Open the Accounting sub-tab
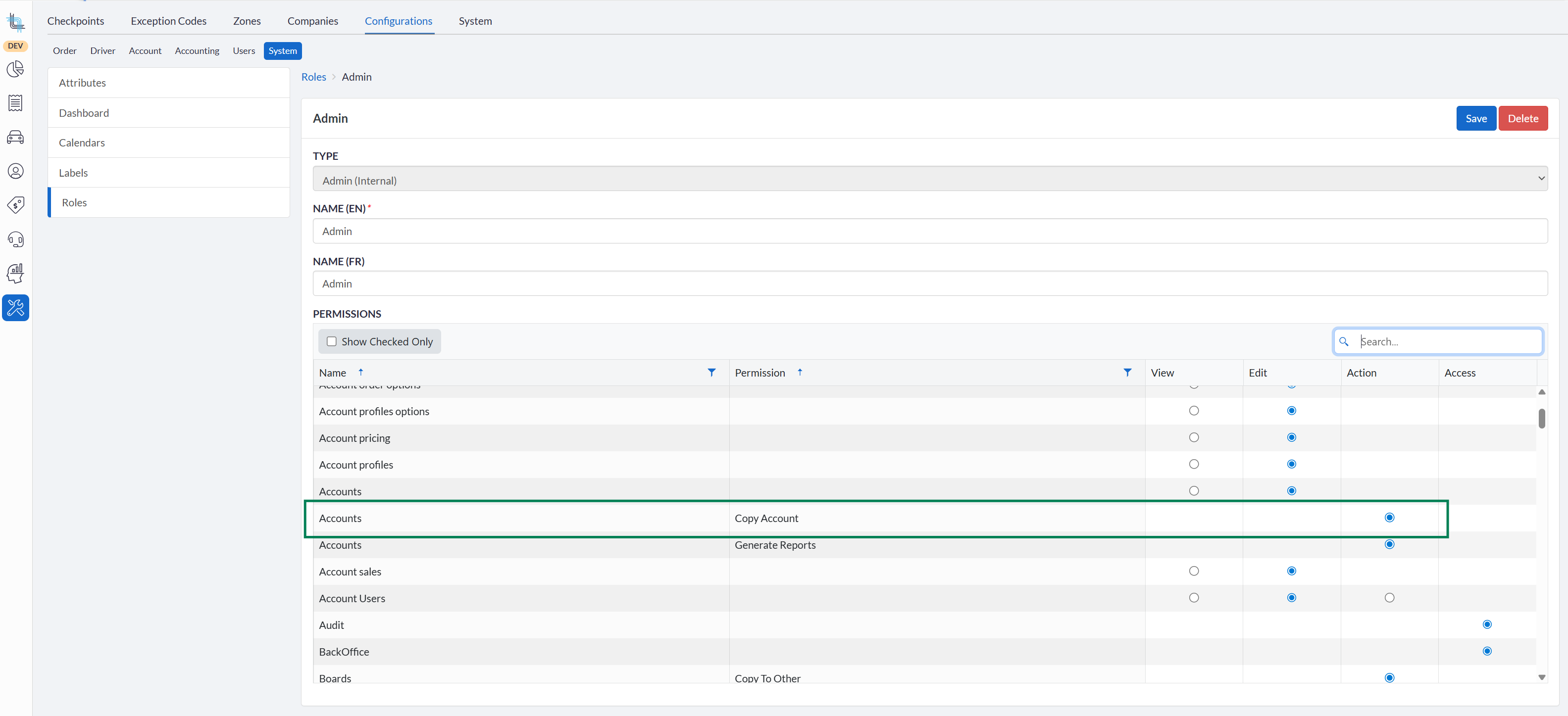The height and width of the screenshot is (716, 1568). pos(197,51)
